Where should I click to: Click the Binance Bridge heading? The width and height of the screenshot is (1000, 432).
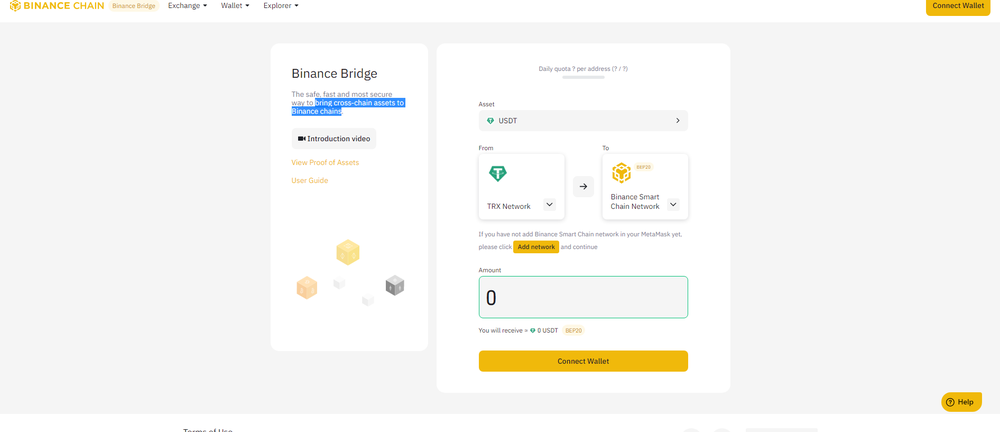(x=334, y=73)
